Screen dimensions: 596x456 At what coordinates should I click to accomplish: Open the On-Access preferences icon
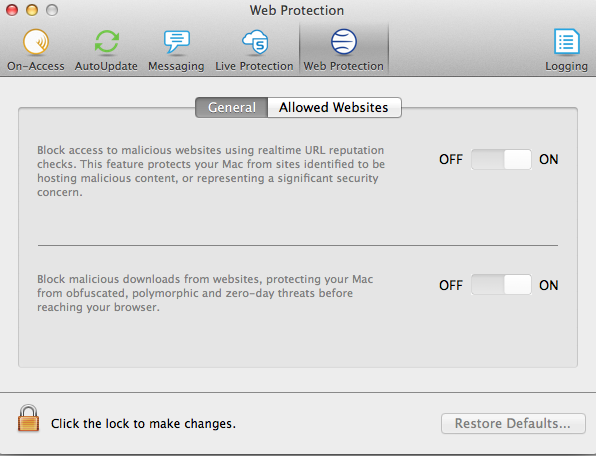click(x=36, y=42)
